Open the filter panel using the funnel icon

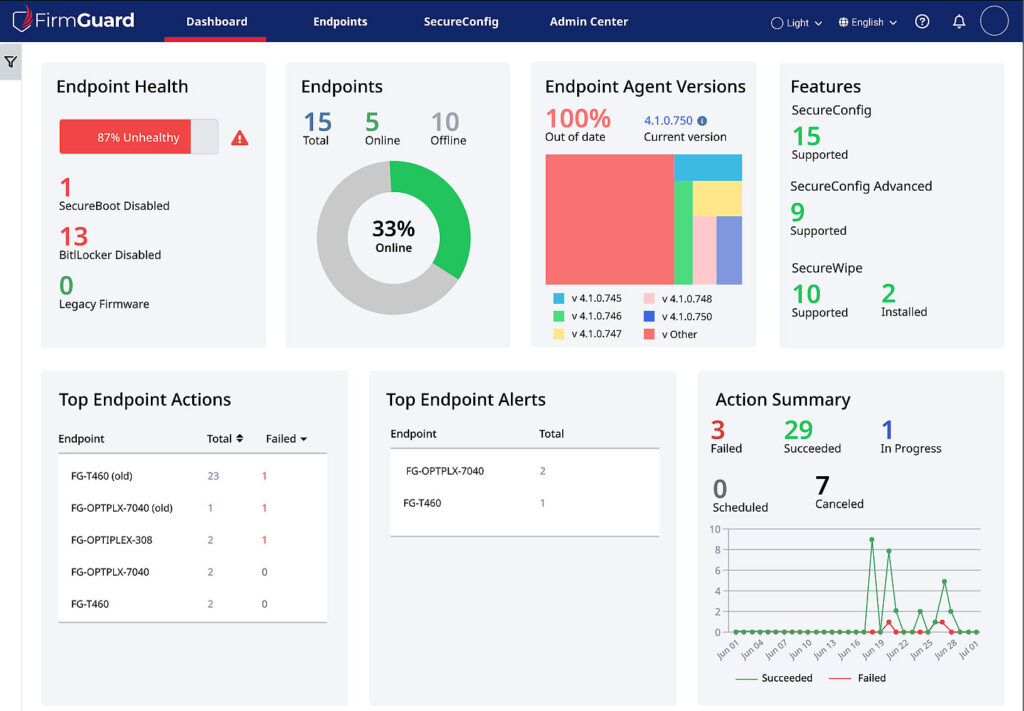(11, 61)
